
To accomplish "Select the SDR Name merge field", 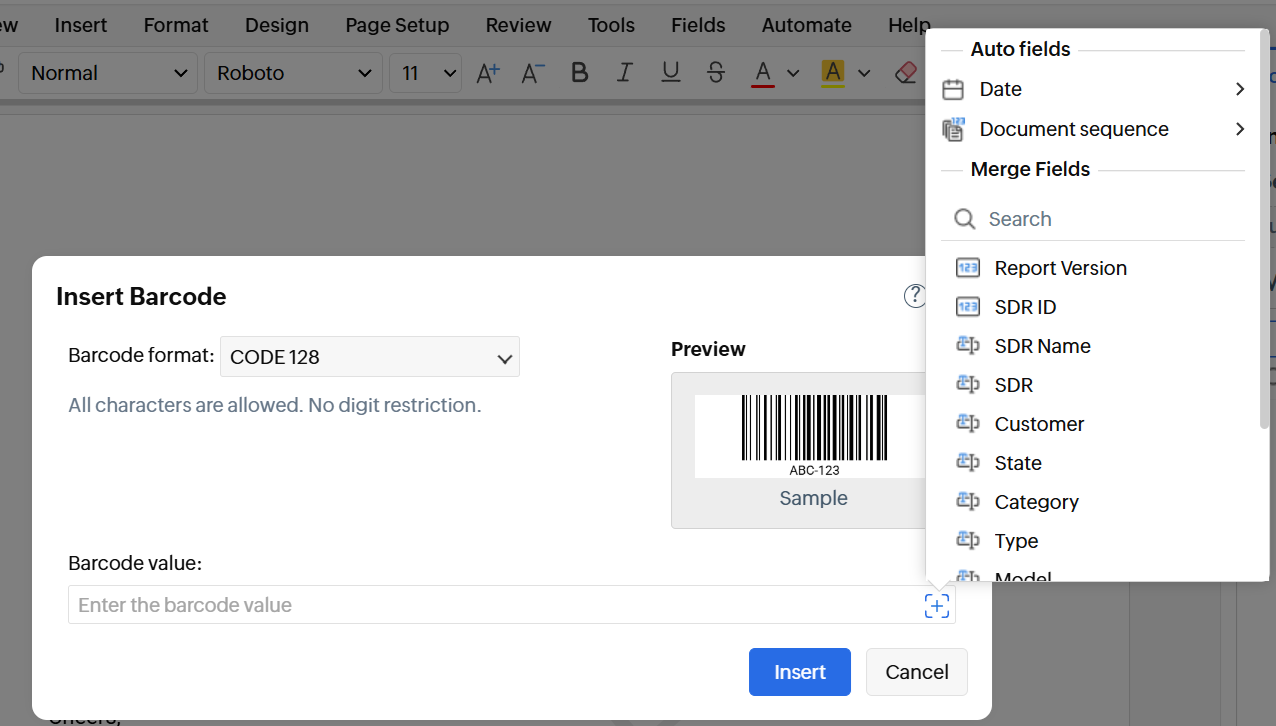I will (x=1042, y=346).
